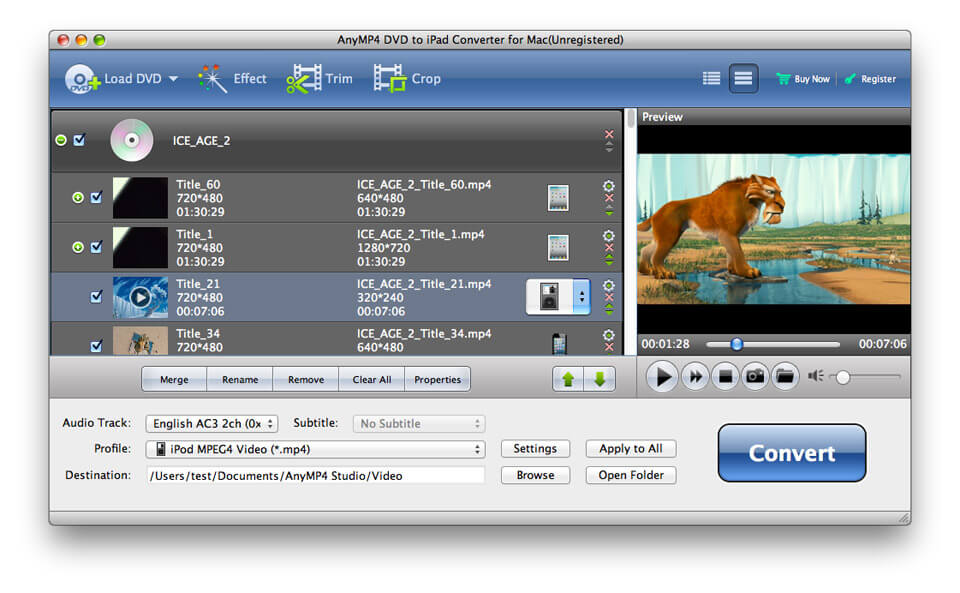This screenshot has width=960, height=593.
Task: Click the iPad profile icon for Title_60
Action: pos(558,198)
